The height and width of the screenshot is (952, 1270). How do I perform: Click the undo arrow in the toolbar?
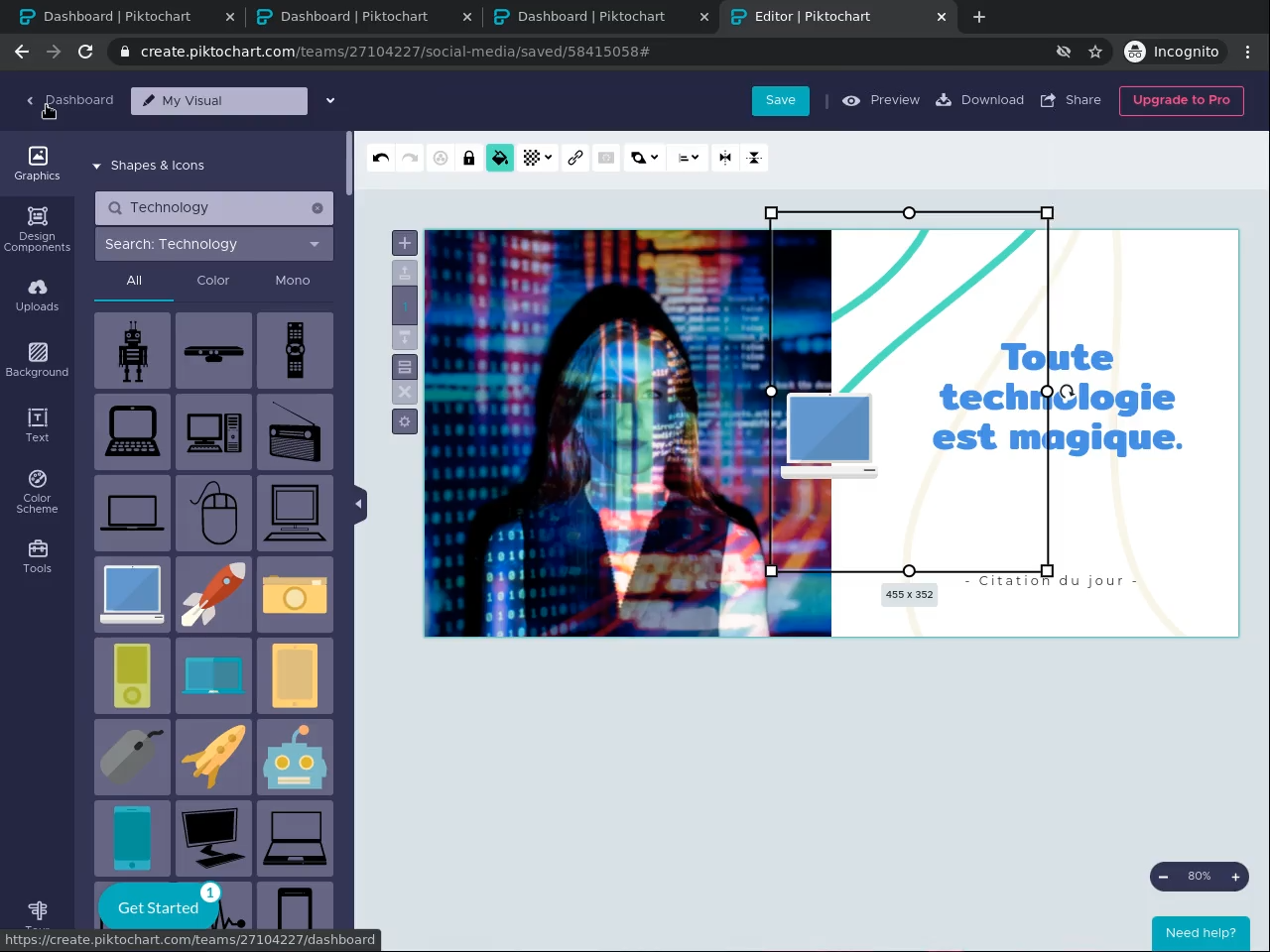(x=381, y=158)
